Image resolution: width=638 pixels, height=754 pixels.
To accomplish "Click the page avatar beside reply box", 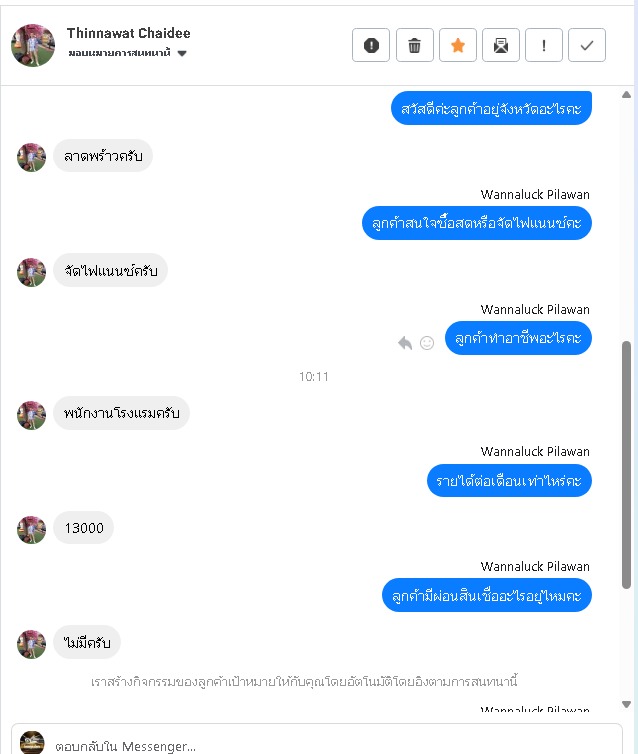I will pyautogui.click(x=32, y=742).
